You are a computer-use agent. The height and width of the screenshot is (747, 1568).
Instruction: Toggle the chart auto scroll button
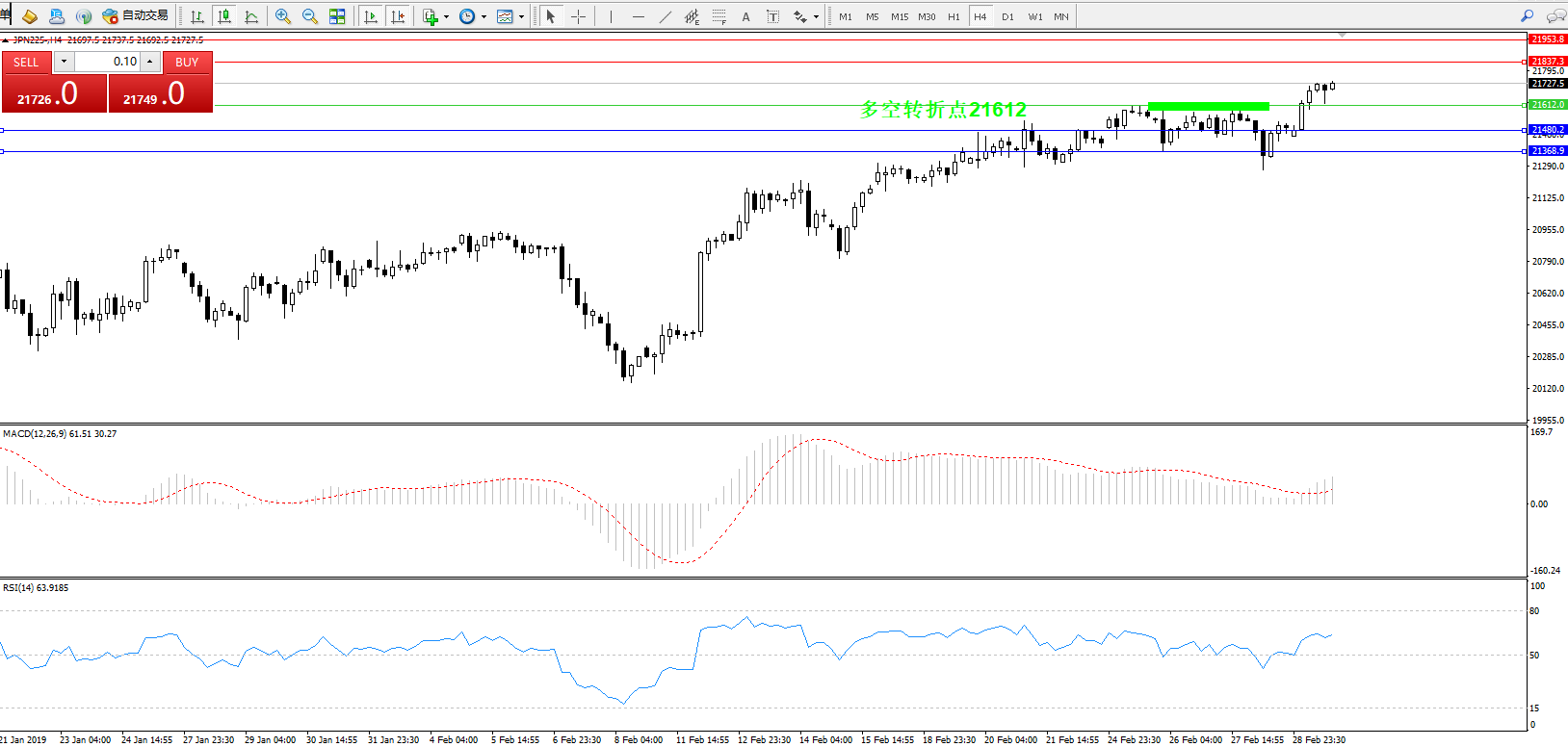click(371, 16)
